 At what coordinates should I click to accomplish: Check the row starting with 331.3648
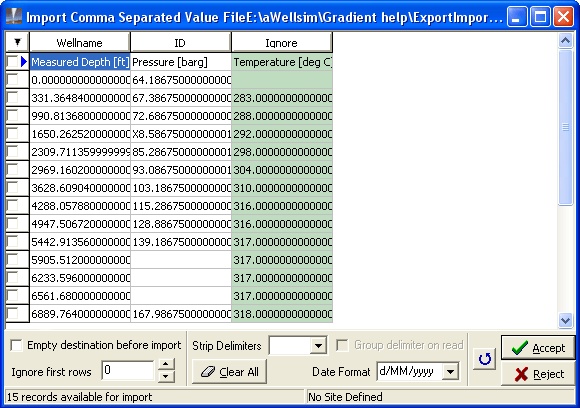click(x=13, y=98)
